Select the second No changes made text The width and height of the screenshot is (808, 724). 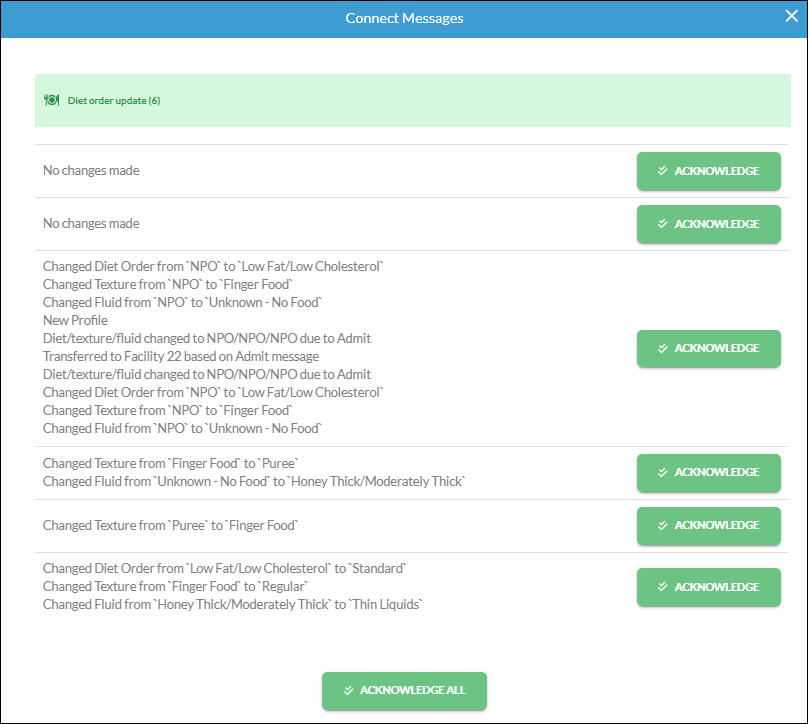(x=91, y=224)
